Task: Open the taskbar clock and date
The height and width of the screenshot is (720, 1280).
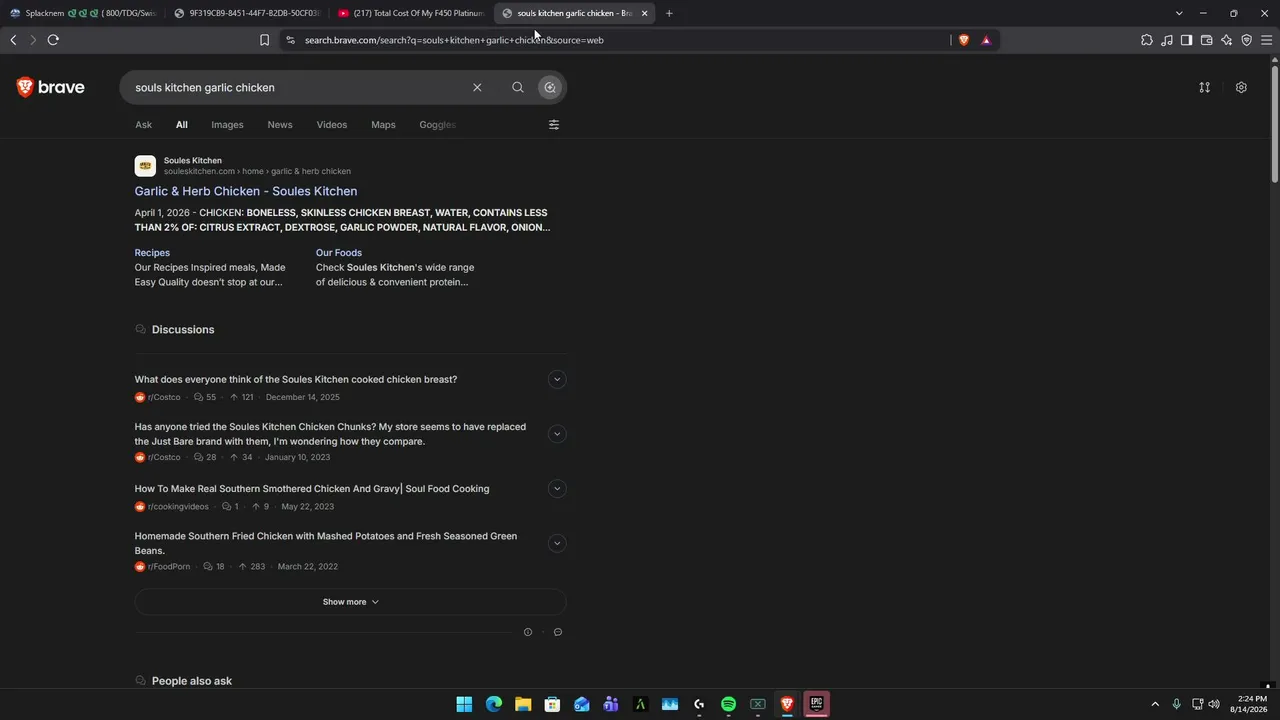Action: coord(1252,704)
